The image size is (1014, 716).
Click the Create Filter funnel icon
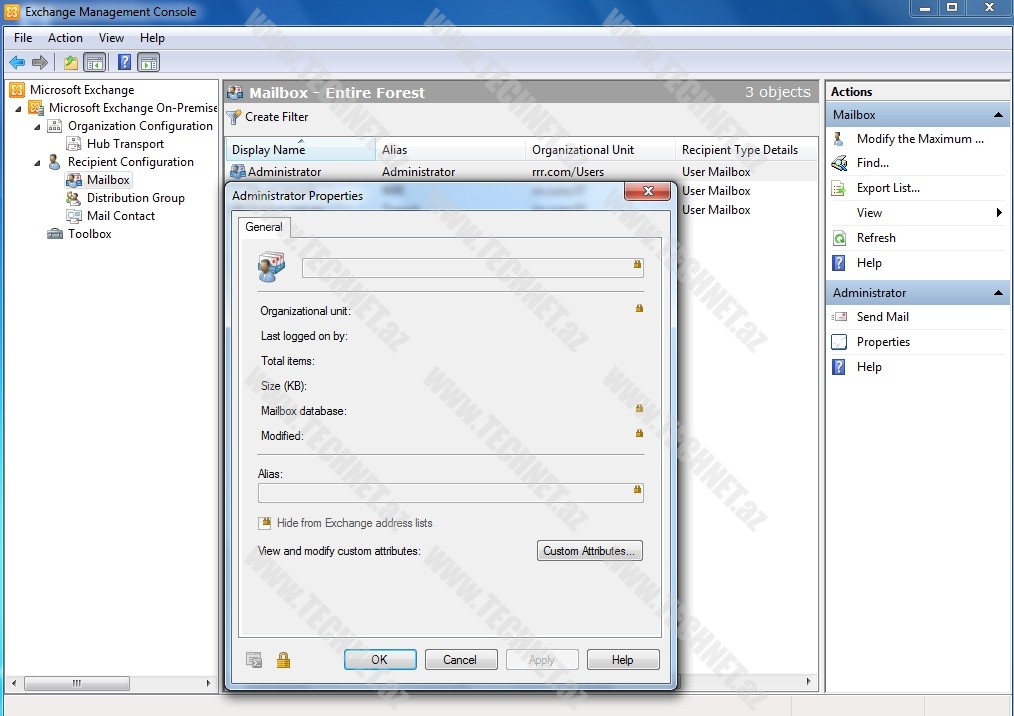(x=234, y=117)
